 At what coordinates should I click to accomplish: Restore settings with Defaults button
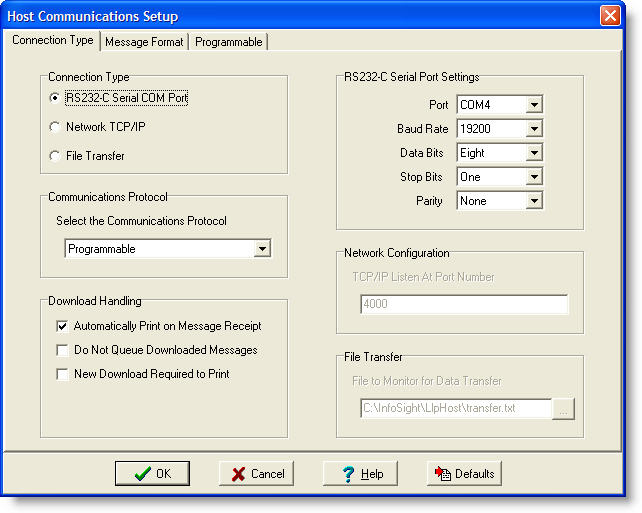click(464, 474)
